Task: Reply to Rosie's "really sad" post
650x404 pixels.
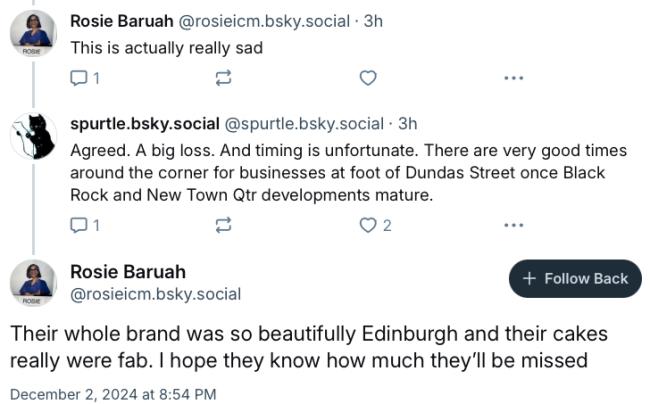Action: 85,78
